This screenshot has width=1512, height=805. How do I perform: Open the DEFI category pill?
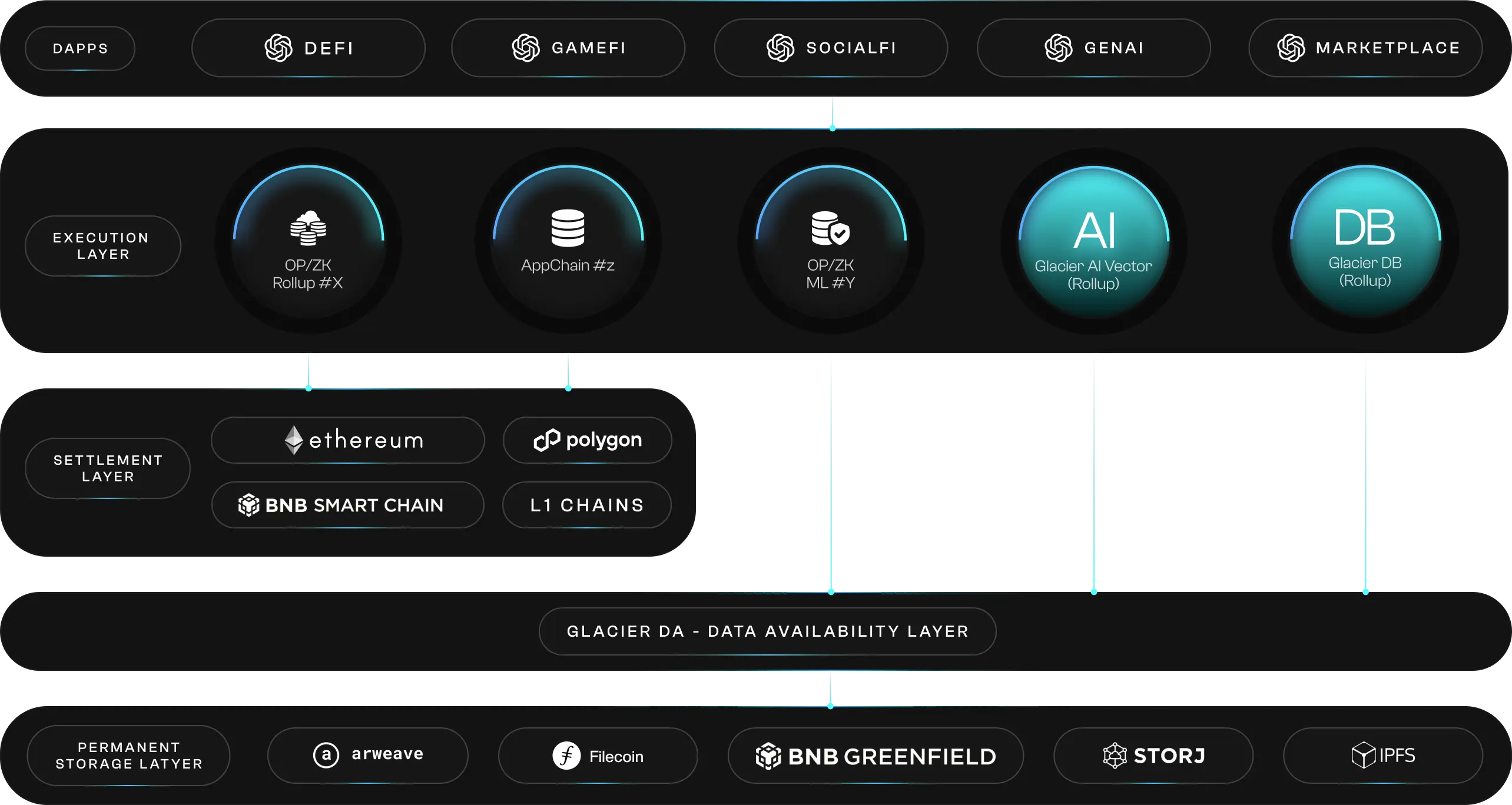308,48
